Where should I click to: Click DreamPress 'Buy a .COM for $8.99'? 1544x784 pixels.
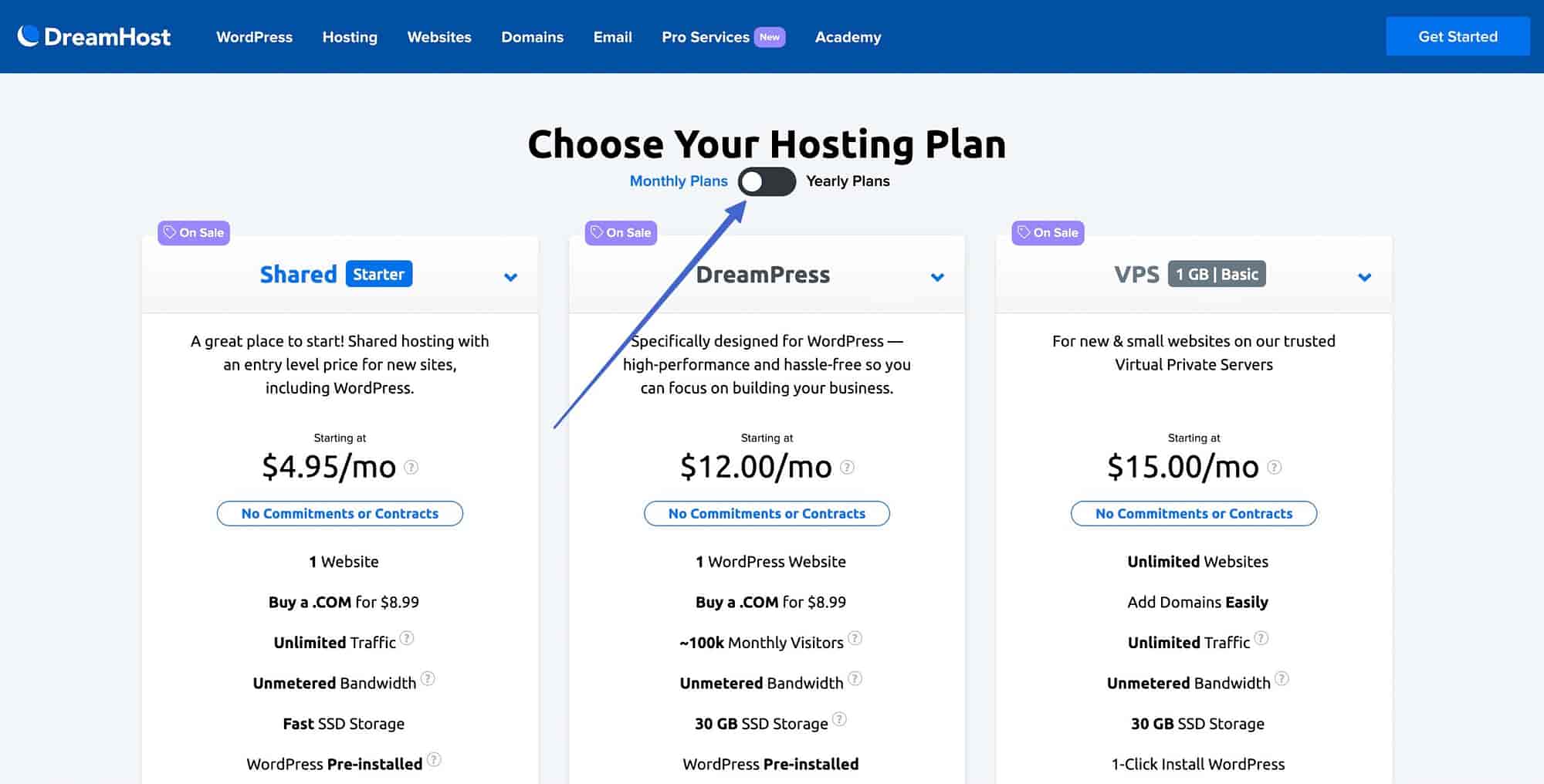[770, 602]
